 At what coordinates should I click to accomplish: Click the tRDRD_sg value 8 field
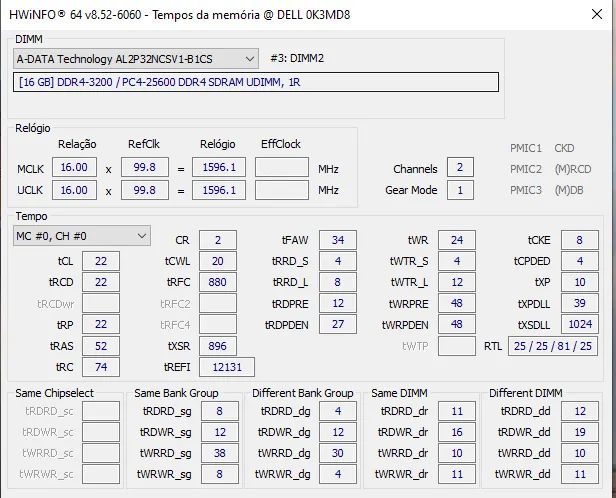(x=220, y=411)
